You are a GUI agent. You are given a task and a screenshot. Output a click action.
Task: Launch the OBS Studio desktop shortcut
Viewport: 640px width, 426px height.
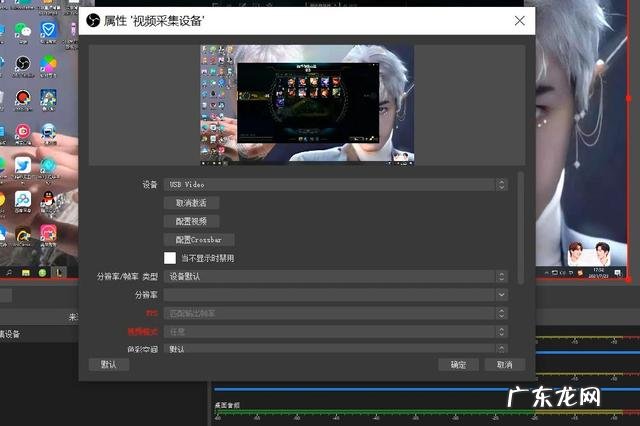23,64
